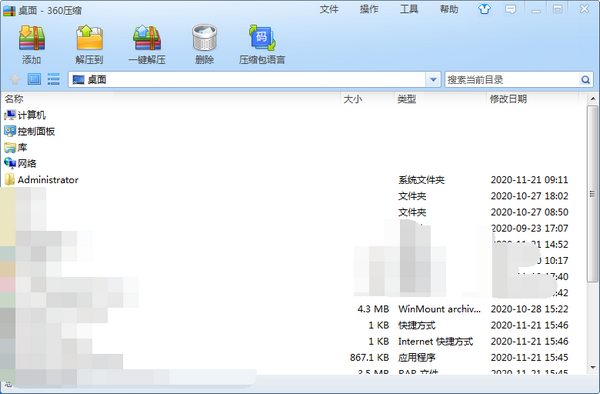Switch to list view mode
The height and width of the screenshot is (394, 600).
(53, 80)
